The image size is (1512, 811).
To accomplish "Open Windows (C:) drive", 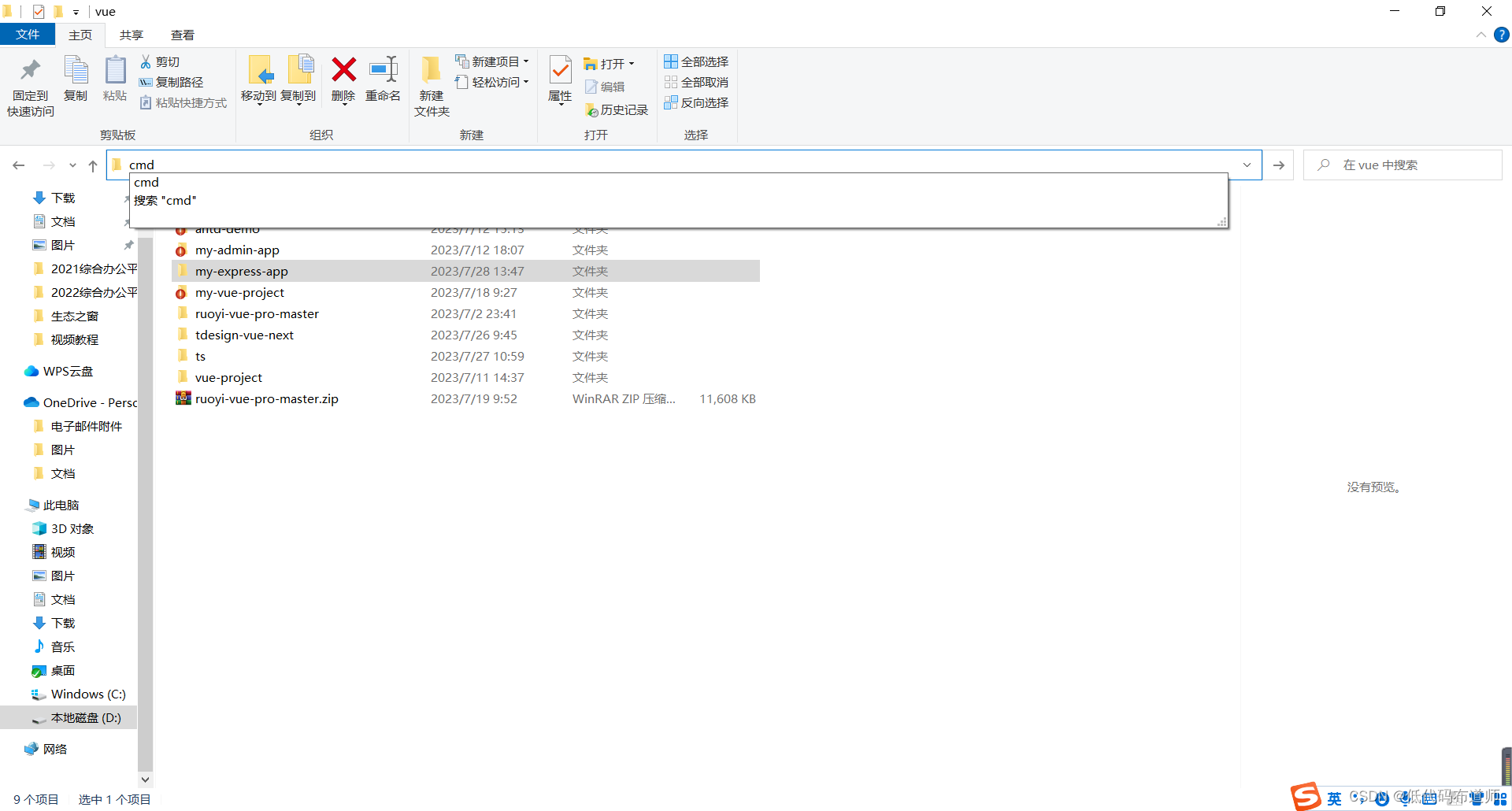I will (x=88, y=694).
